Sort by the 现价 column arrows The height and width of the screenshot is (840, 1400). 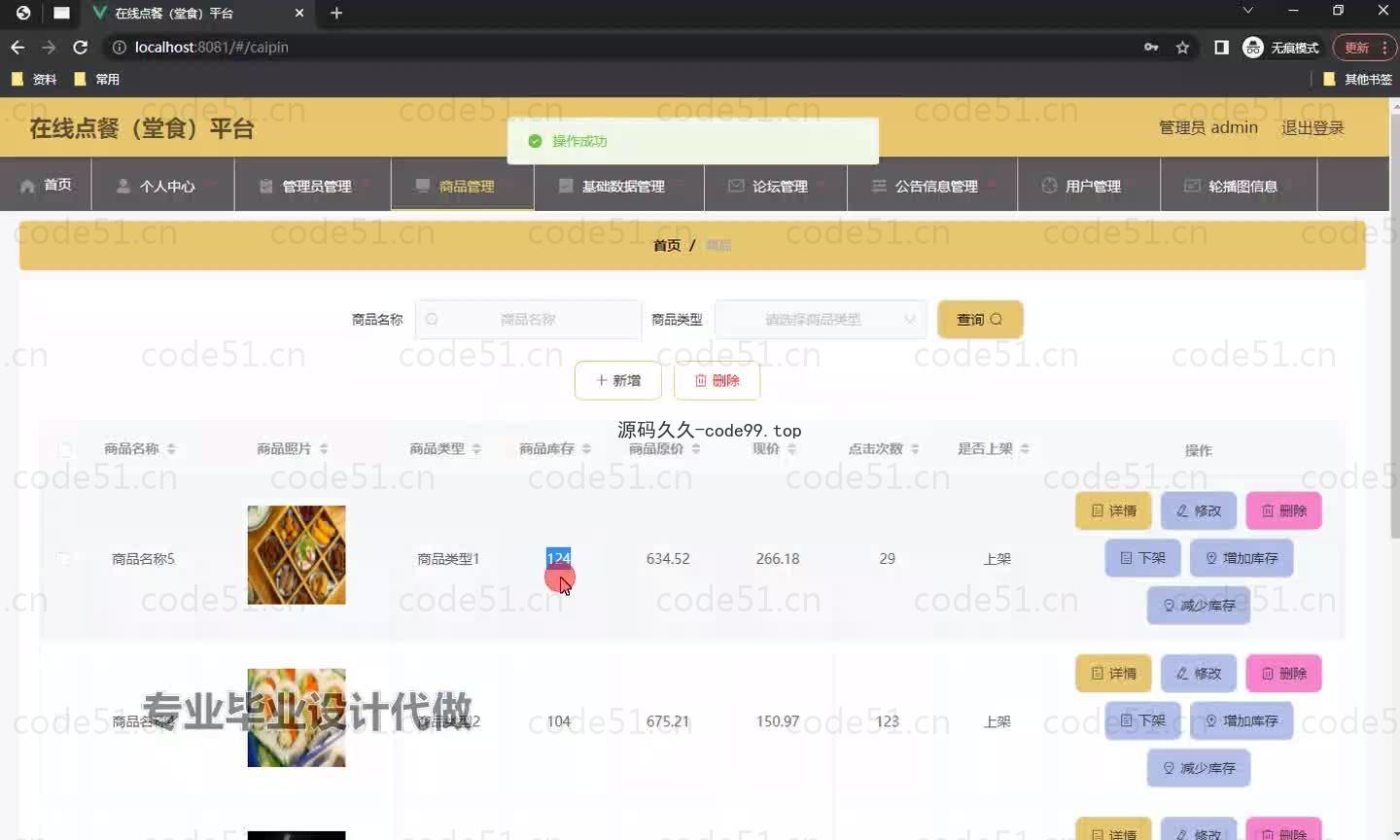point(791,449)
